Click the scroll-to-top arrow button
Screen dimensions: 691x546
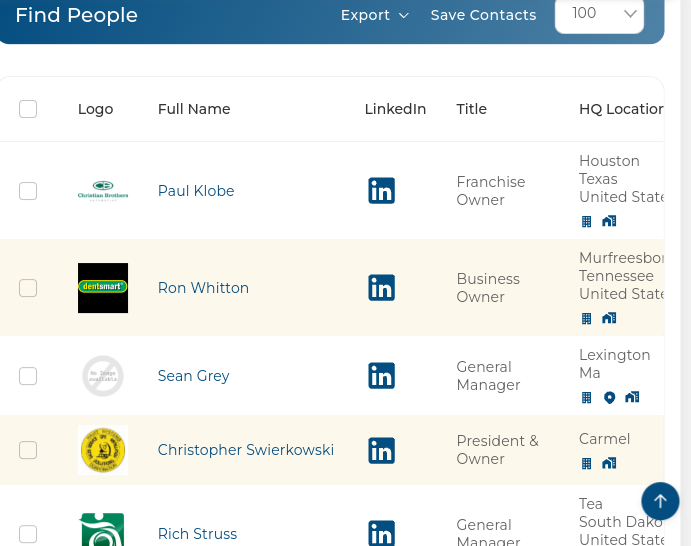click(660, 501)
